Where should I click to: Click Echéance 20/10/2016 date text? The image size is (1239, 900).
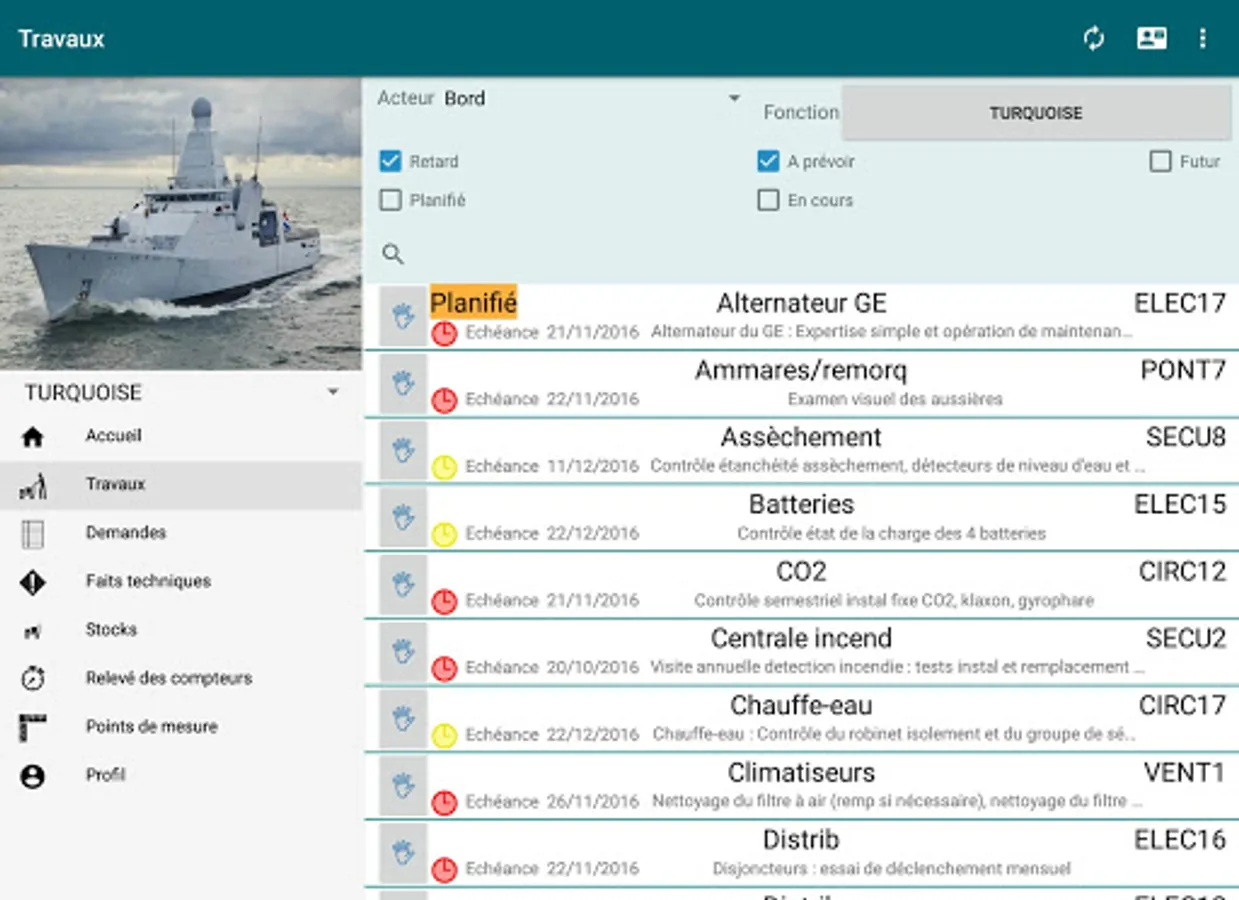coord(552,667)
